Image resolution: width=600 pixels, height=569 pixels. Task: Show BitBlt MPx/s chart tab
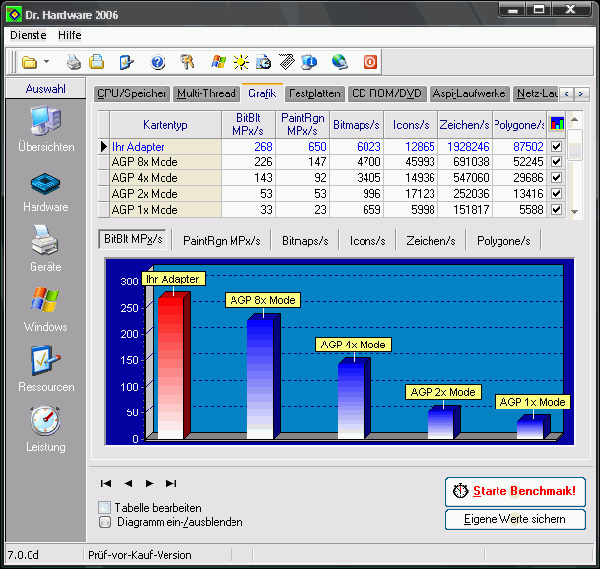point(133,240)
